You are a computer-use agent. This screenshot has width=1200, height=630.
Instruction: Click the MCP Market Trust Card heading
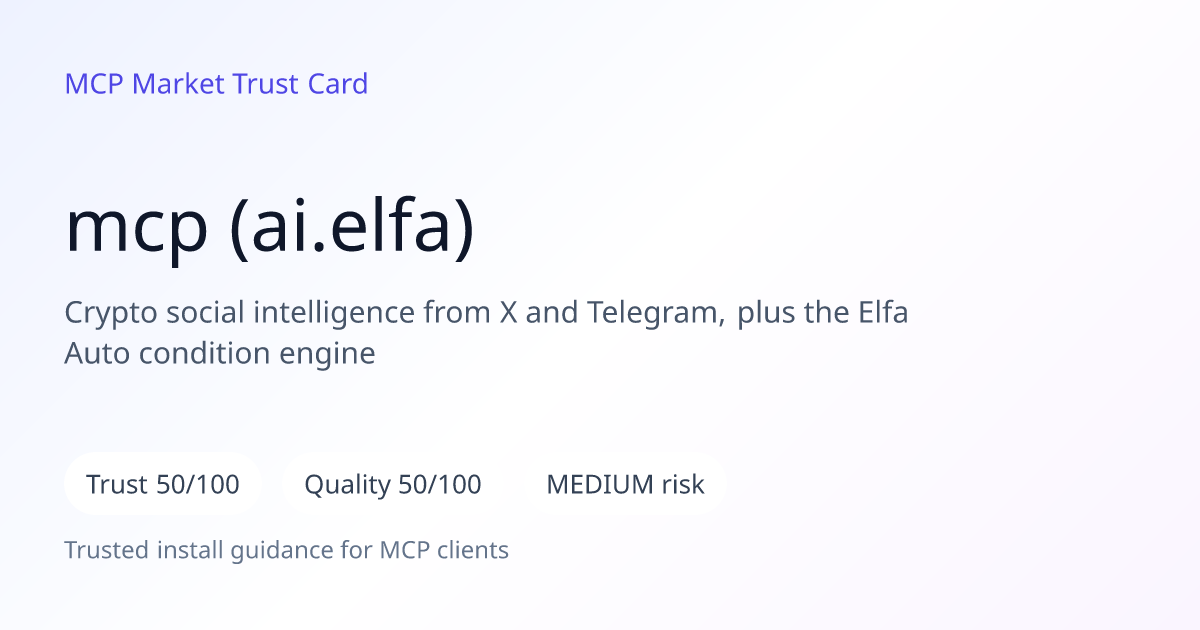216,84
